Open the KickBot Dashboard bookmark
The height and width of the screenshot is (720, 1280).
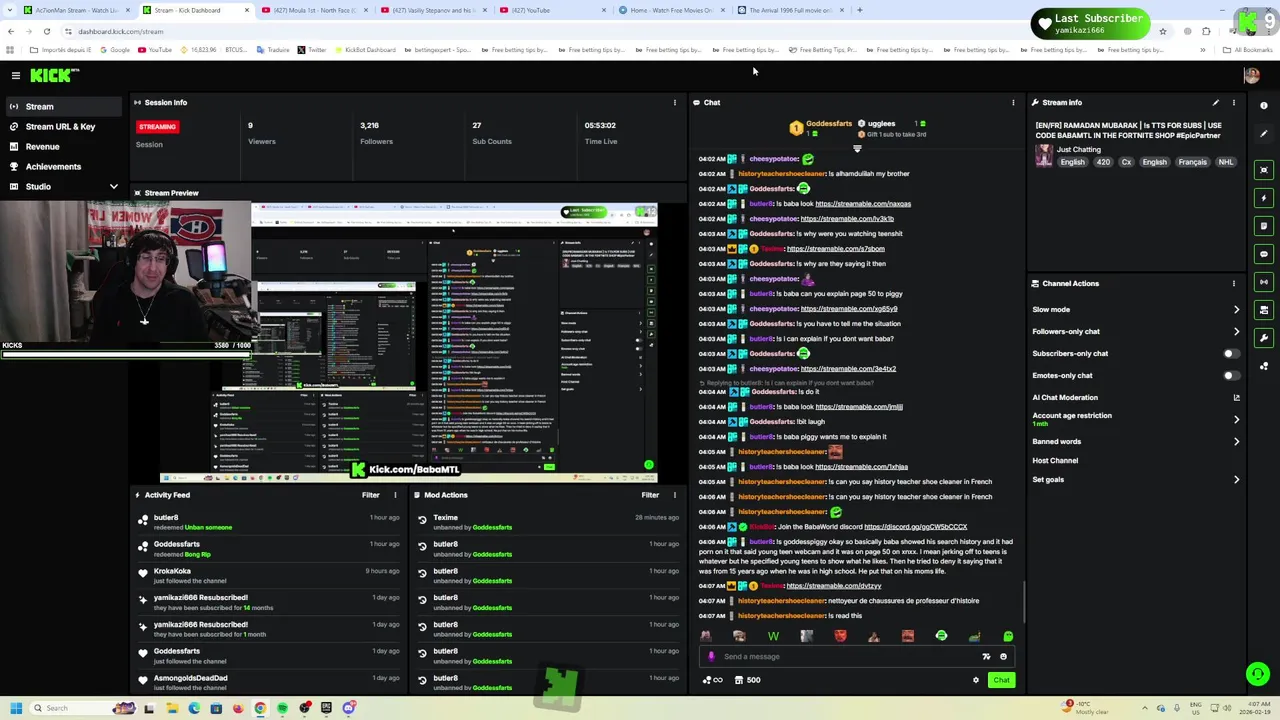coord(365,50)
